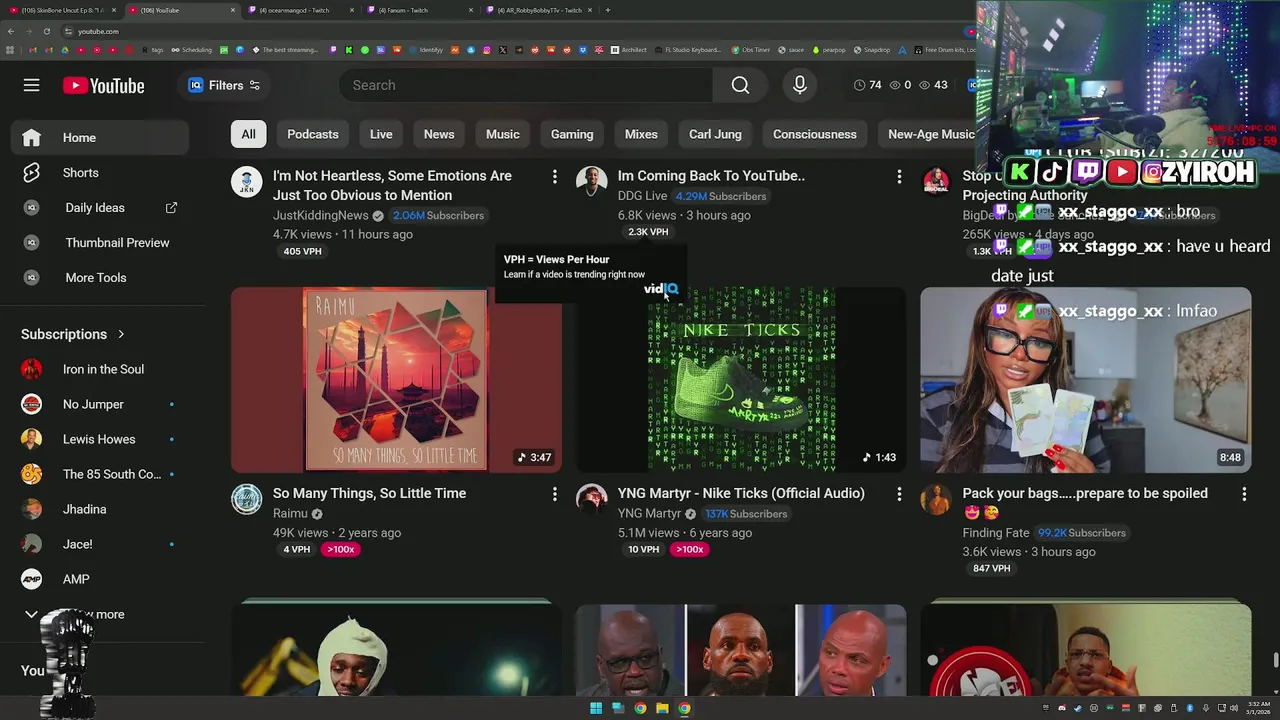Image resolution: width=1280 pixels, height=720 pixels.
Task: Open Im Coming Back To YouTube title
Action: click(x=711, y=176)
